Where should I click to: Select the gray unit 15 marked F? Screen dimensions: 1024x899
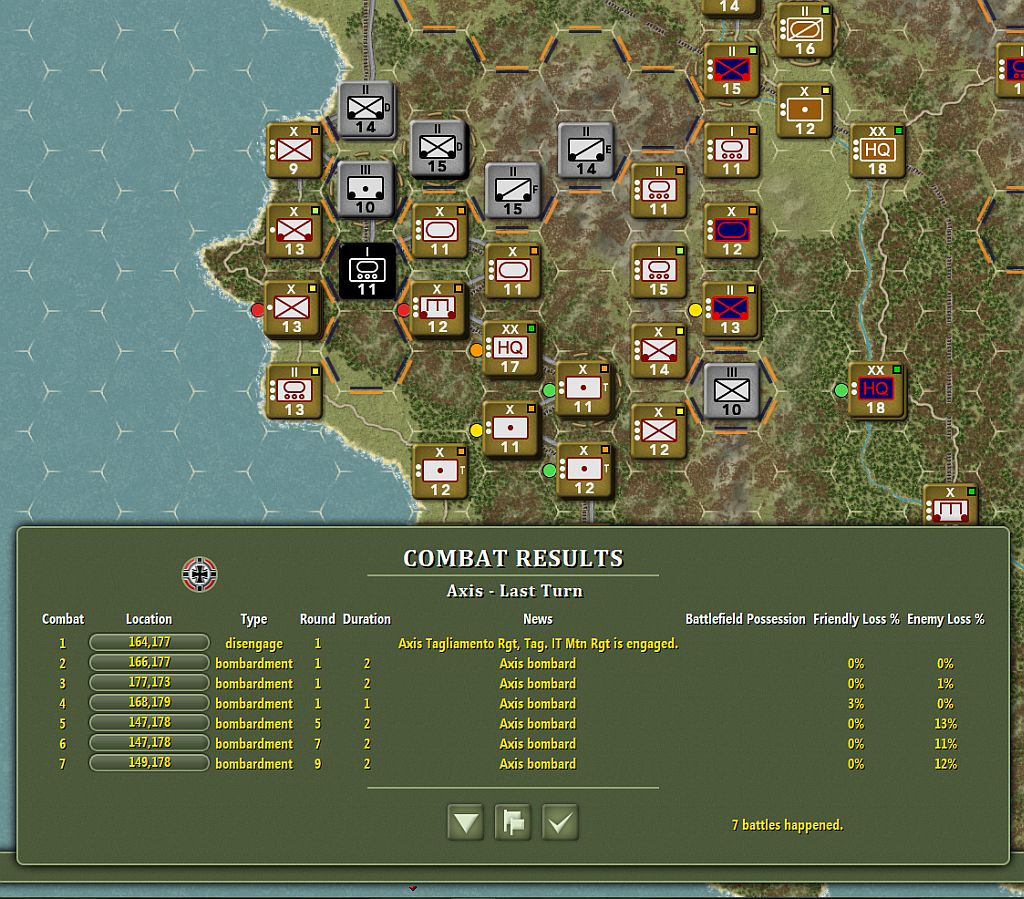point(513,191)
